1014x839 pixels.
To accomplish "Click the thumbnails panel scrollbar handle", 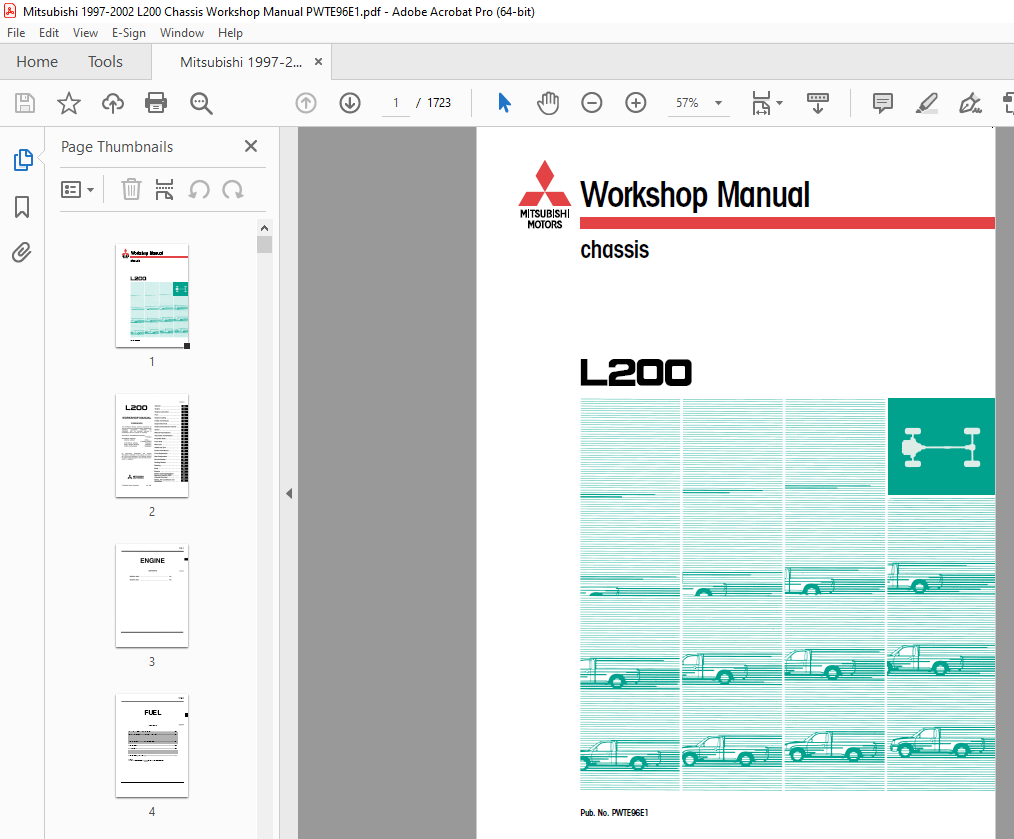I will pos(264,245).
